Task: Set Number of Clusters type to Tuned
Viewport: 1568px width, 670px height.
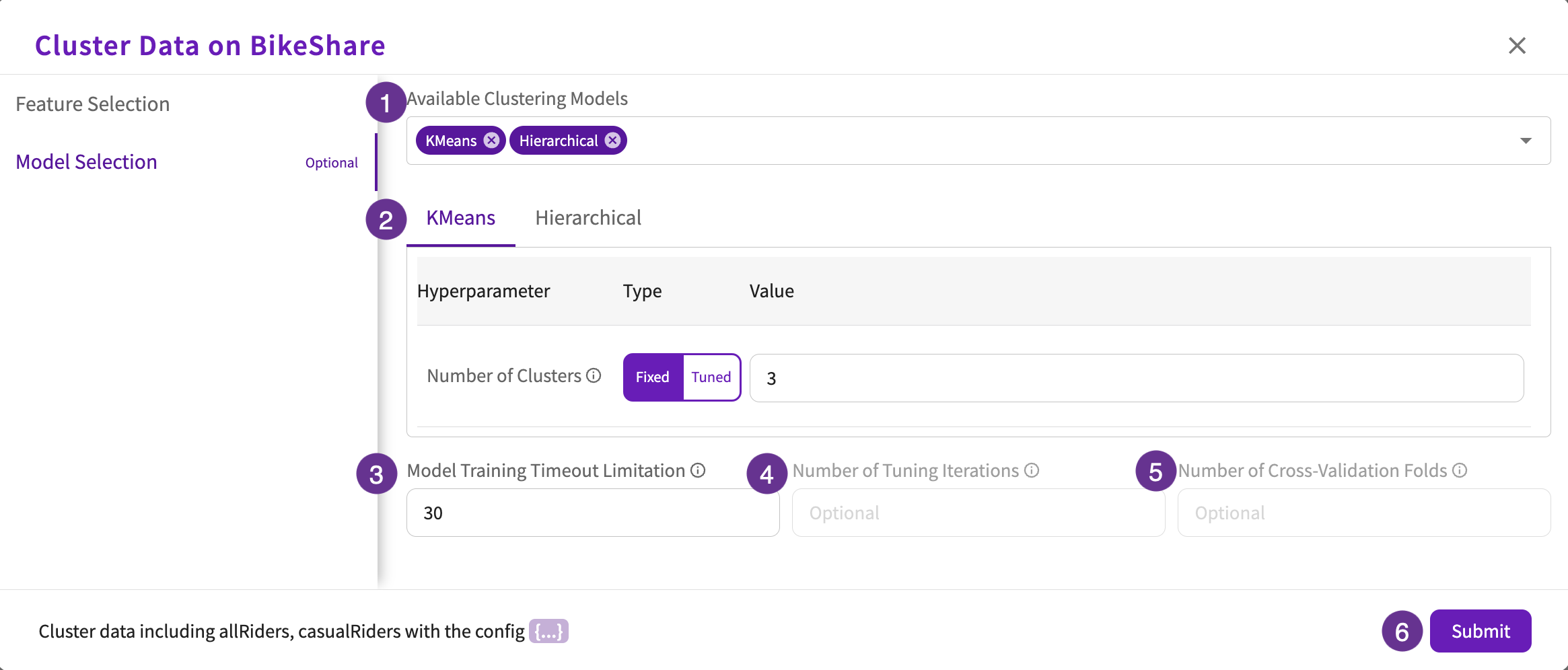Action: click(711, 377)
